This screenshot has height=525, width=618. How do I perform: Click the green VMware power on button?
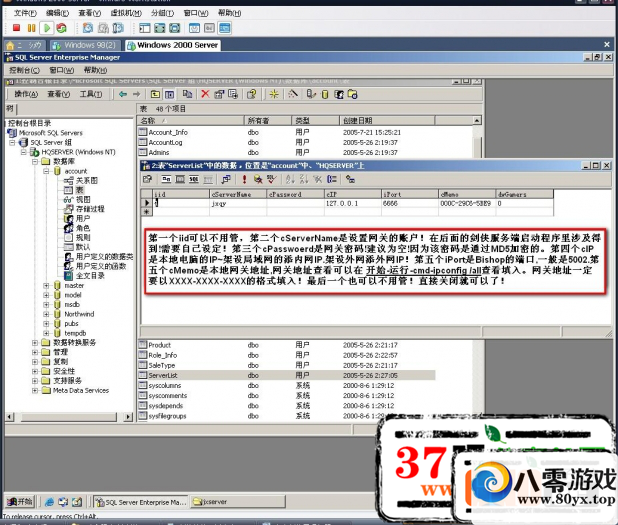point(47,28)
